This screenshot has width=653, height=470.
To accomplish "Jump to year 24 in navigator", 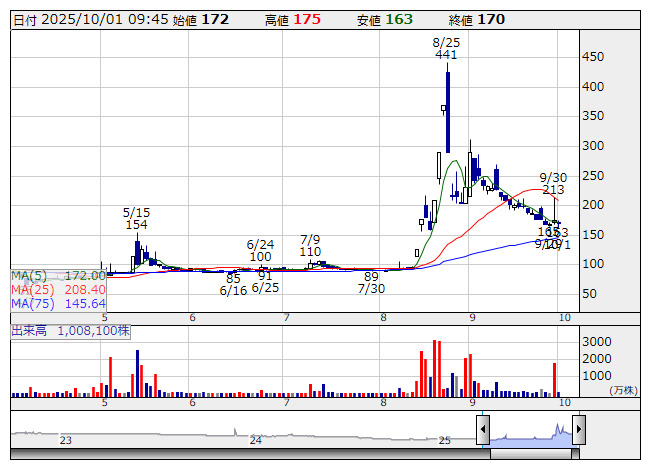I will tap(256, 440).
